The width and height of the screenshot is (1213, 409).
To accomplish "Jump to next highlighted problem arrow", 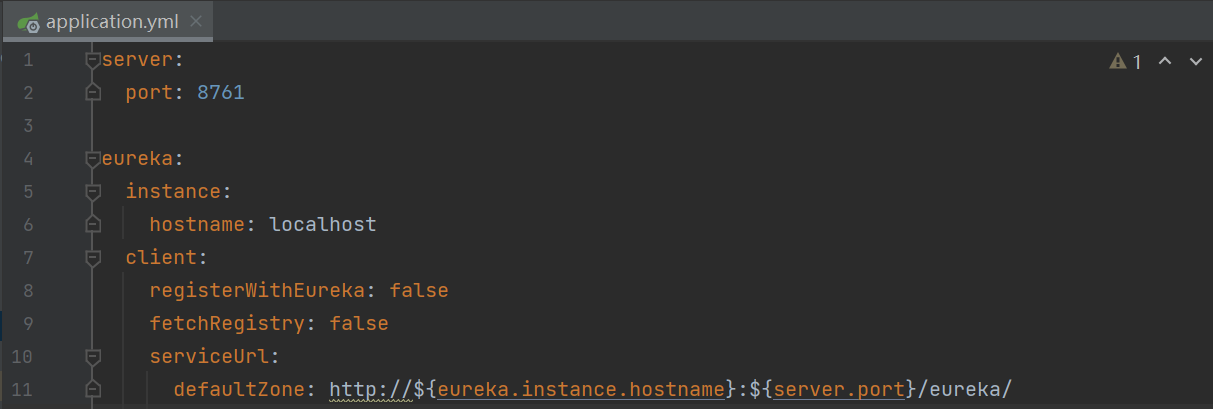I will (x=1194, y=62).
